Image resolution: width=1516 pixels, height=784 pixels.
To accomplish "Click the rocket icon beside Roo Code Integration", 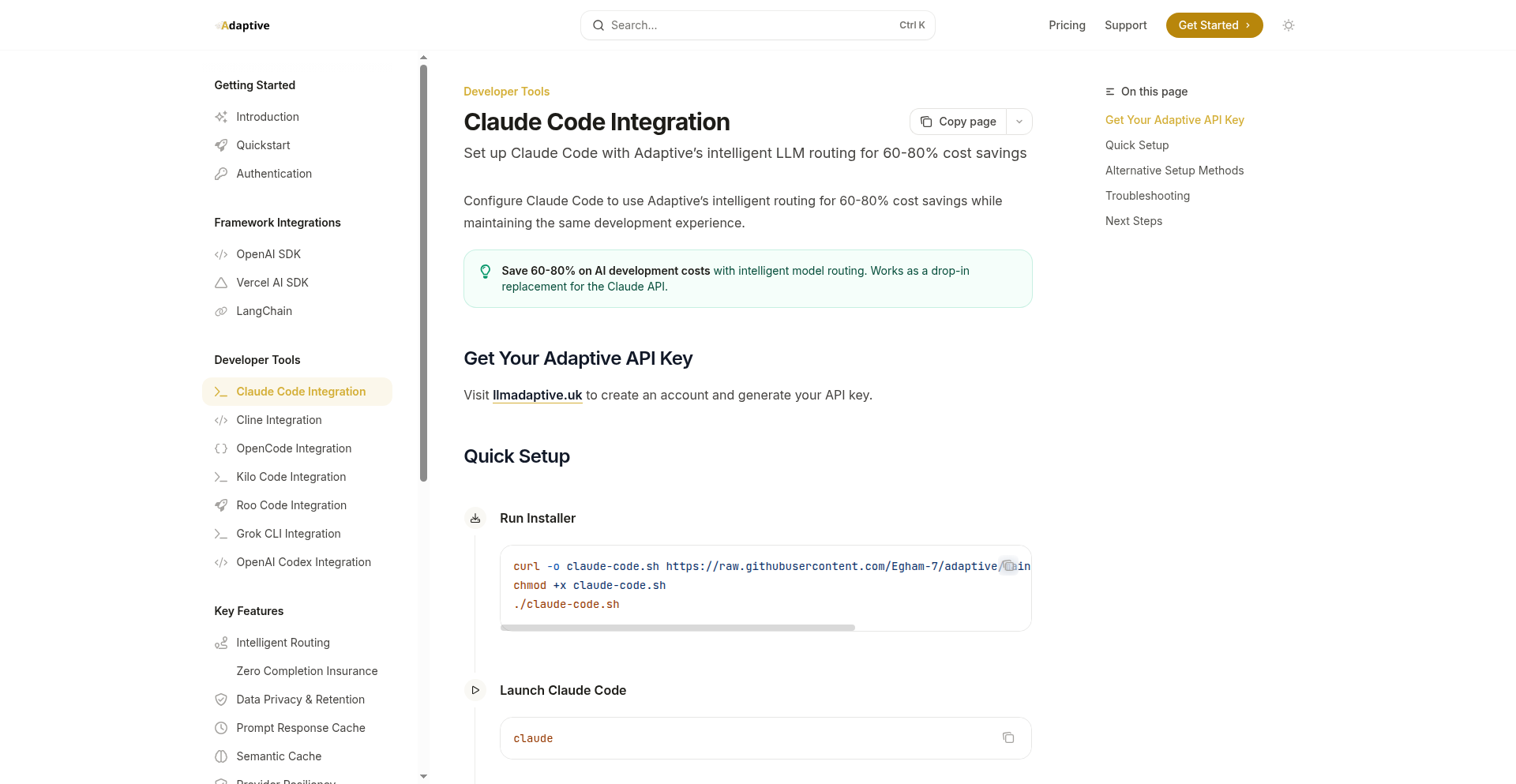I will [x=221, y=505].
